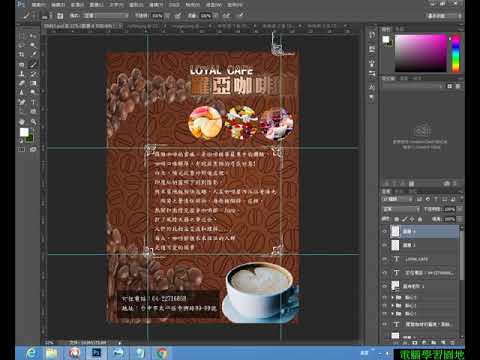The height and width of the screenshot is (360, 480).
Task: Select the Blur tool
Action: (22, 92)
